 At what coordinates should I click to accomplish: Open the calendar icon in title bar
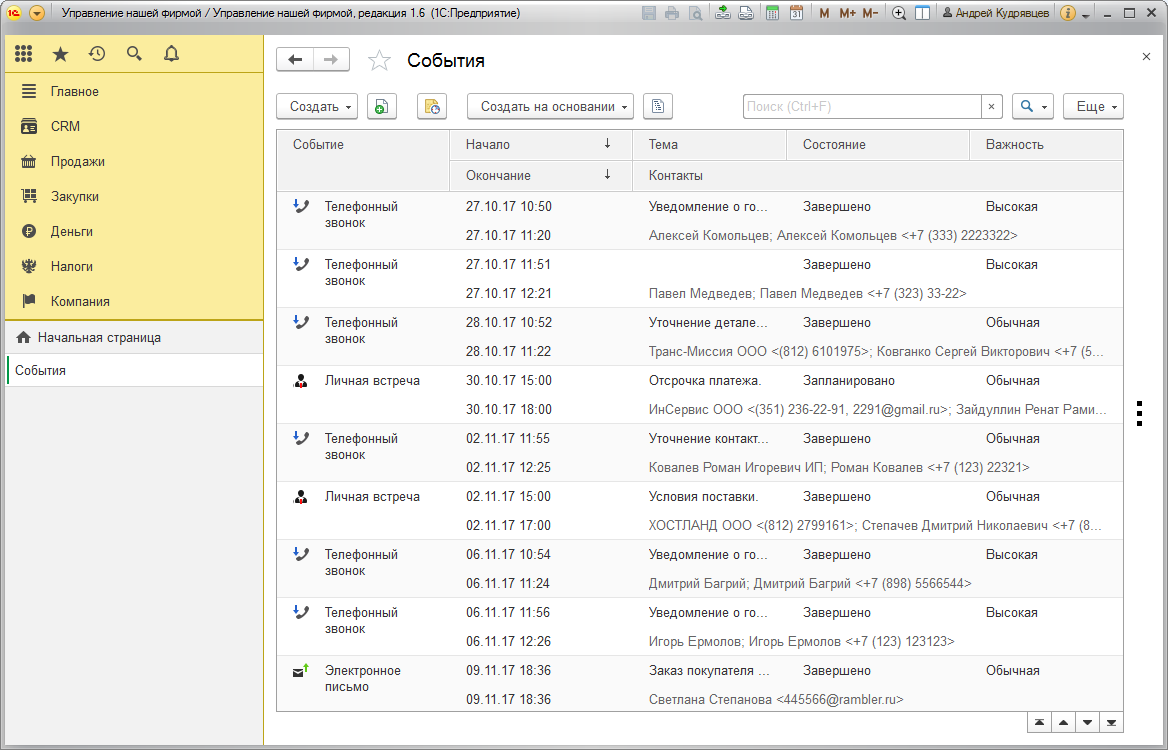point(796,13)
